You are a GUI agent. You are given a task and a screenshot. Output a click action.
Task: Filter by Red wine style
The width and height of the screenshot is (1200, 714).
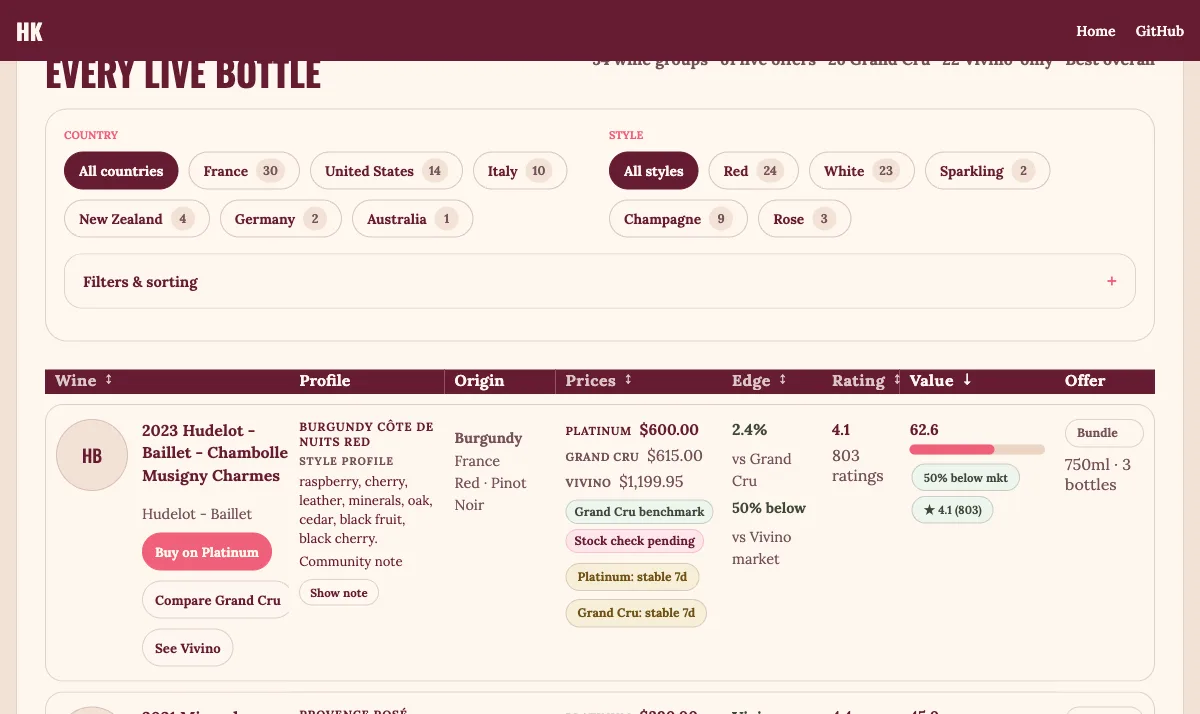753,171
